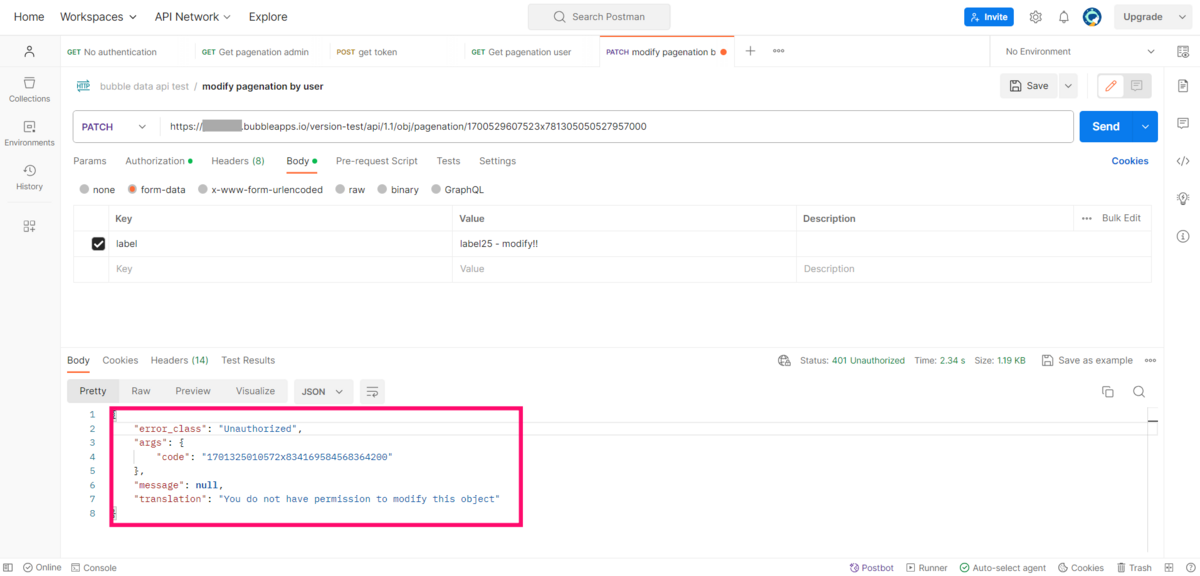Open Bulk Edit for form-data
Viewport: 1200px width, 576px height.
(1121, 218)
